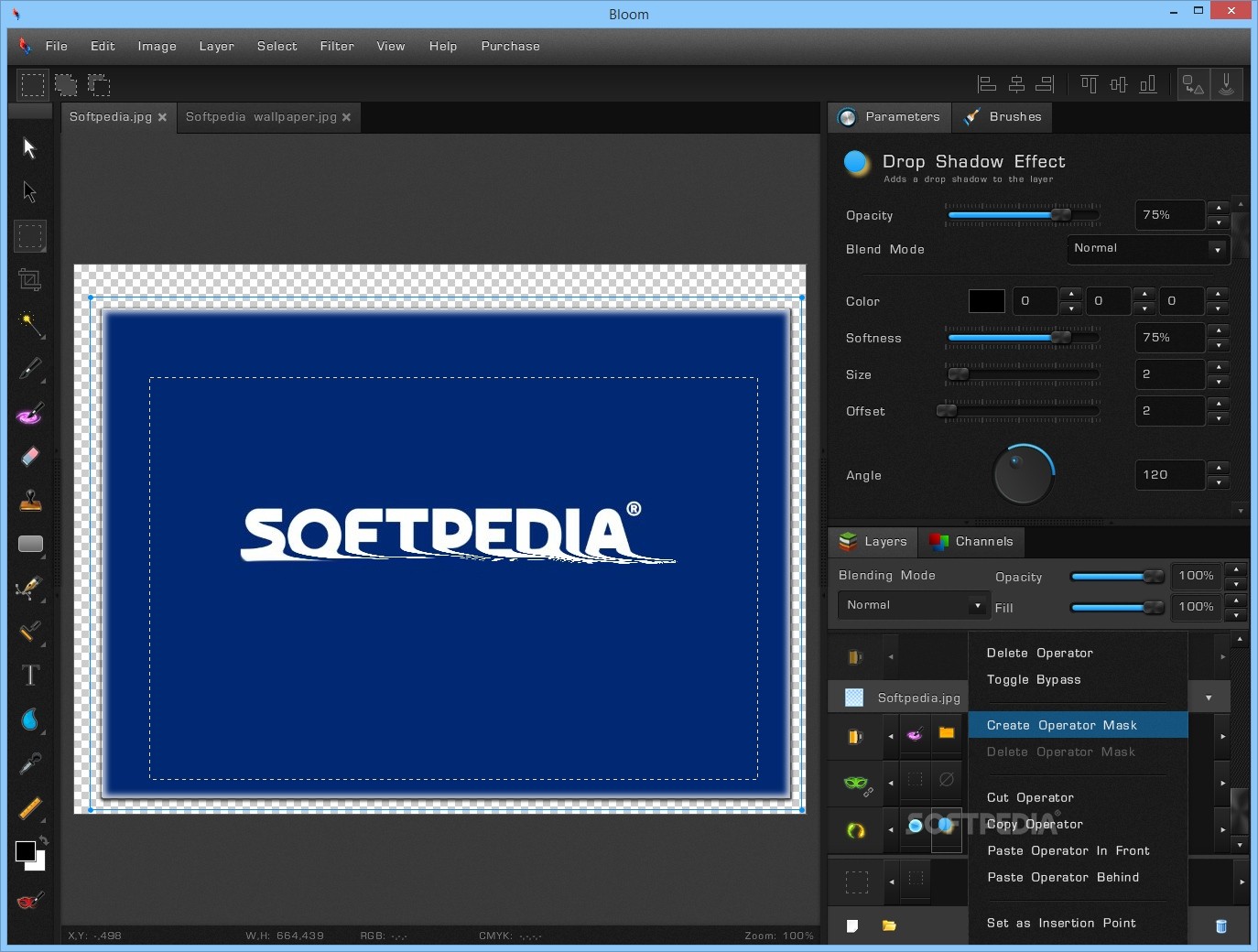
Task: Select the Eraser tool
Action: point(30,456)
